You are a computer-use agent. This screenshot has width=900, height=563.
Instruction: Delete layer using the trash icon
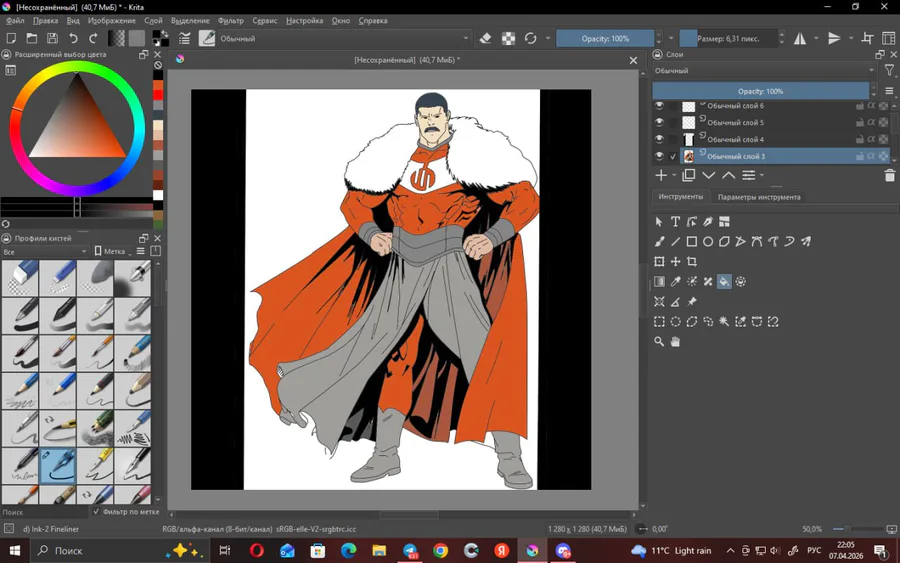[x=889, y=176]
